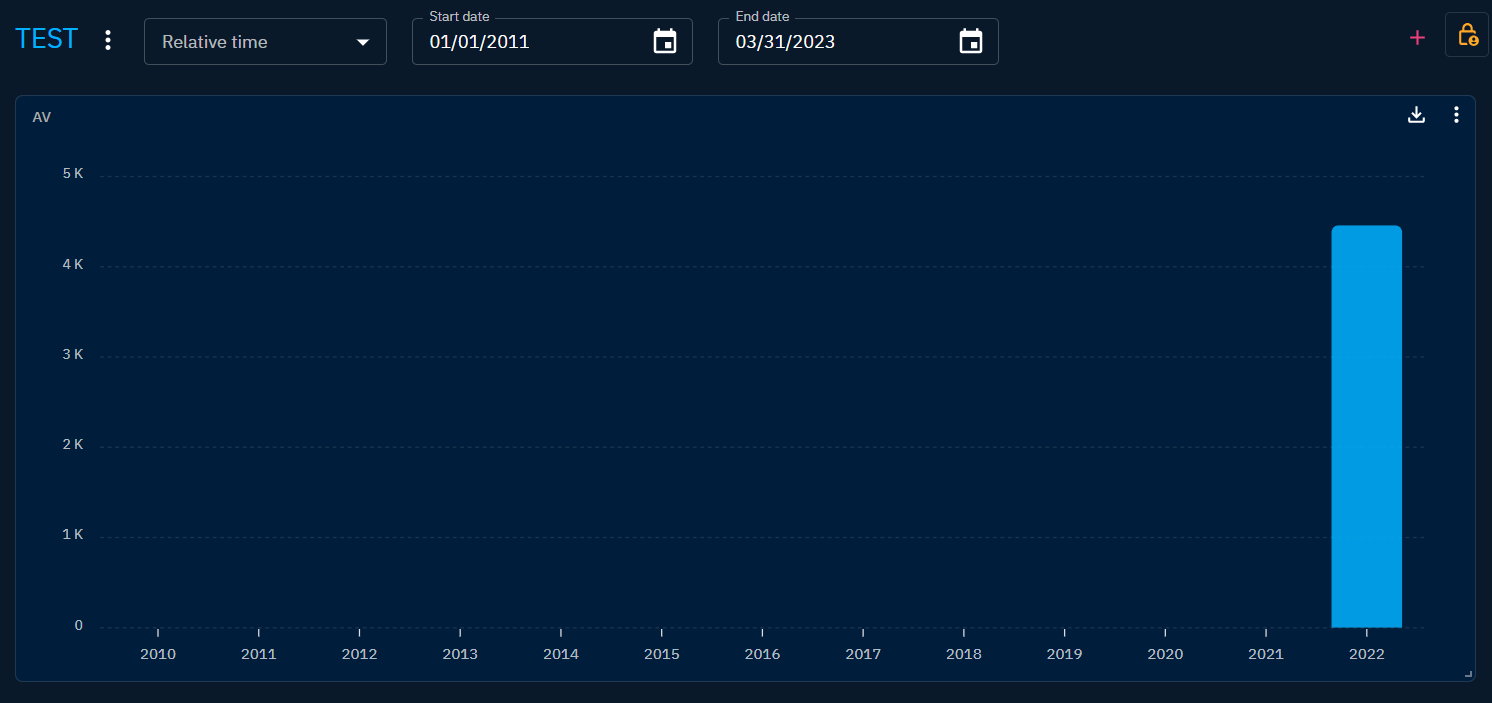The image size is (1492, 703).
Task: Select the 2016 label on the x-axis
Action: 762,654
